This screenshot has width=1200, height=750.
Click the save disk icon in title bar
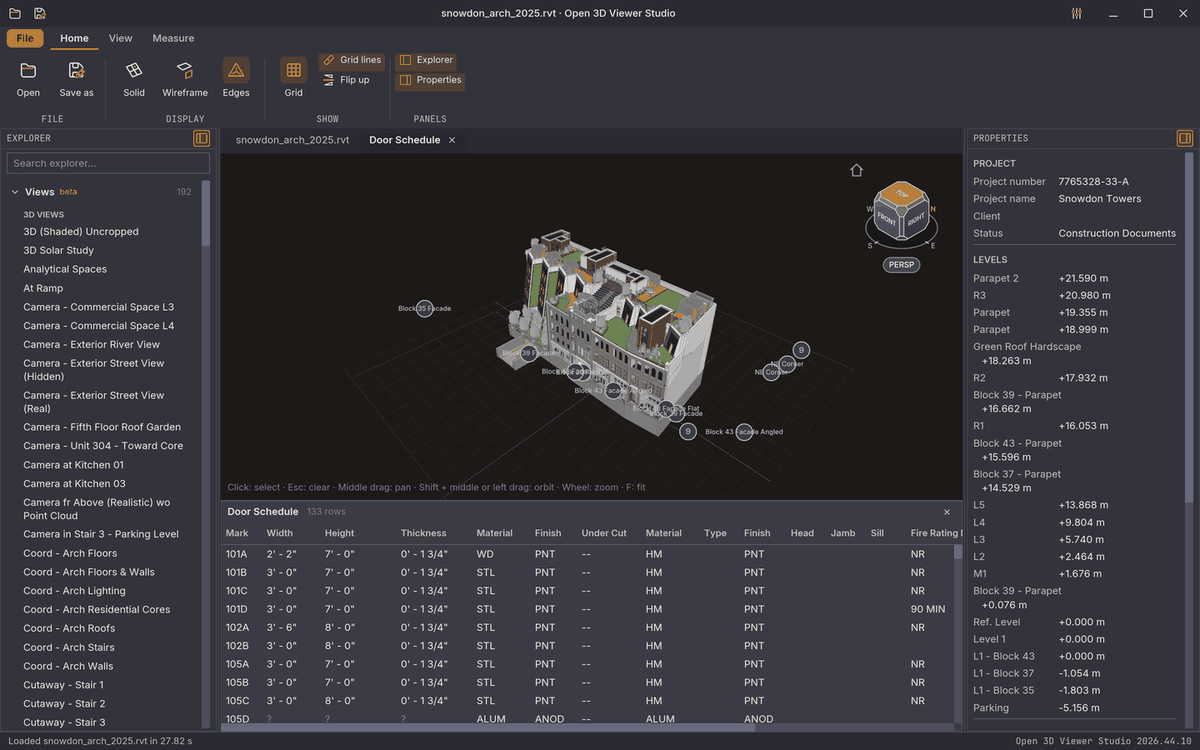tap(39, 13)
